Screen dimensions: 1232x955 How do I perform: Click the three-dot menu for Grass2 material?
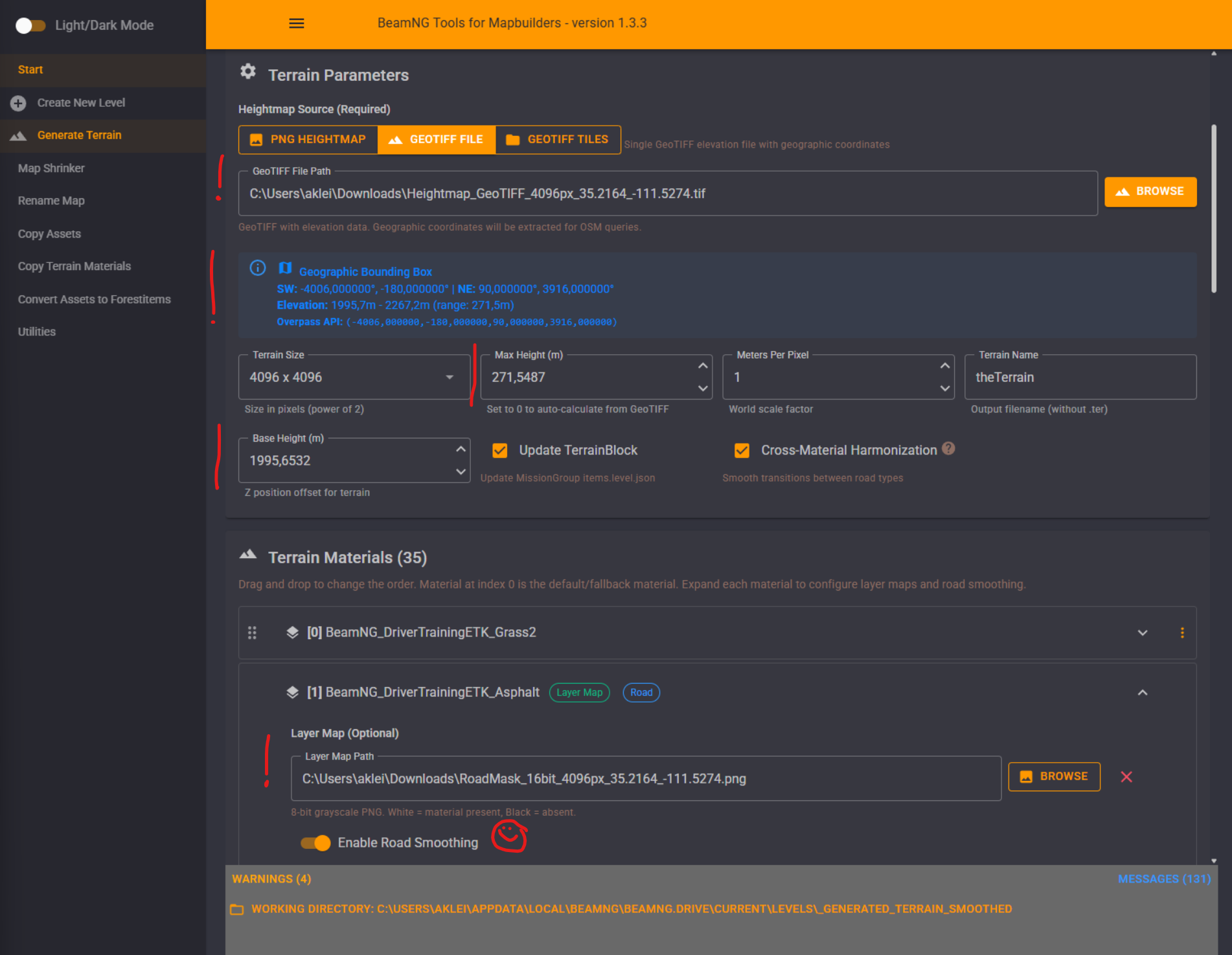click(1182, 633)
